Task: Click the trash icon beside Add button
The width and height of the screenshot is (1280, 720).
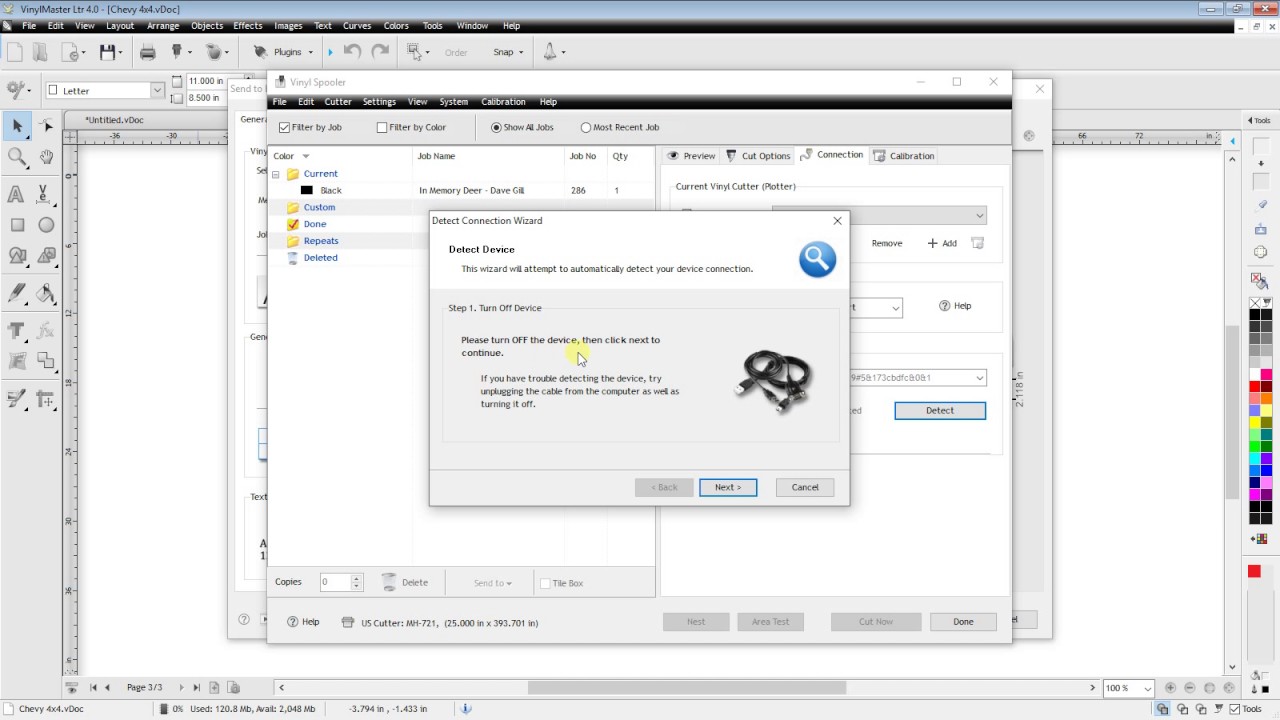Action: tap(978, 243)
